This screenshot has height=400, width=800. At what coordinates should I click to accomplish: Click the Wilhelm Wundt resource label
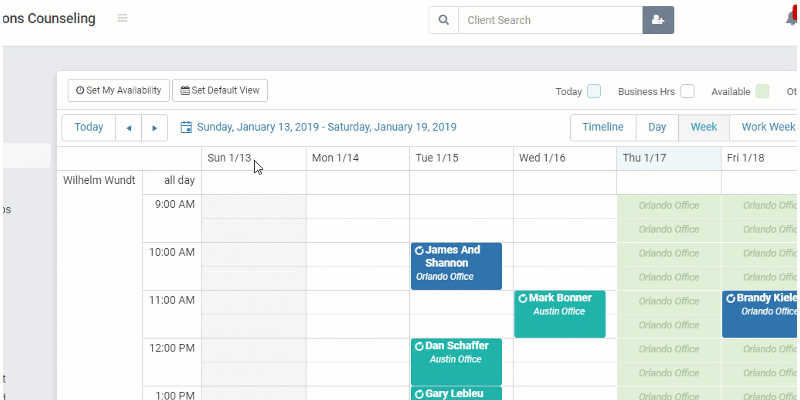pyautogui.click(x=99, y=180)
